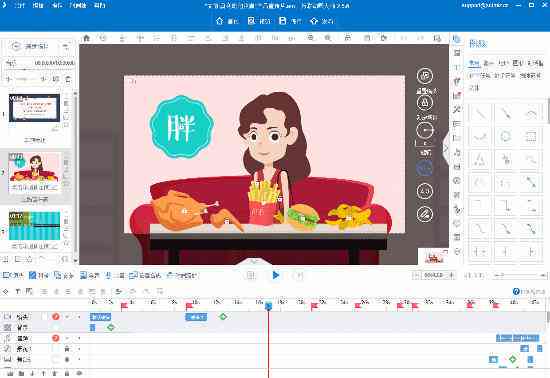
Task: Open the dropdown on the subtitle timeline row
Action: pos(67,338)
